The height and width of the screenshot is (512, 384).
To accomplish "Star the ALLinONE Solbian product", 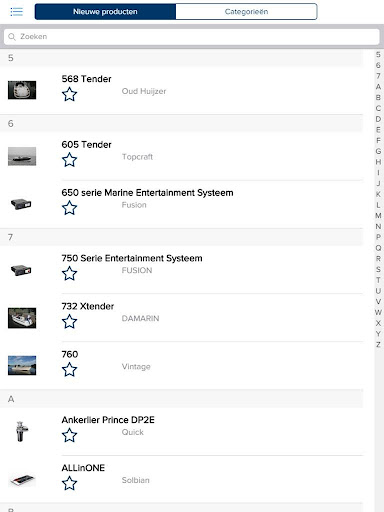I will [69, 483].
